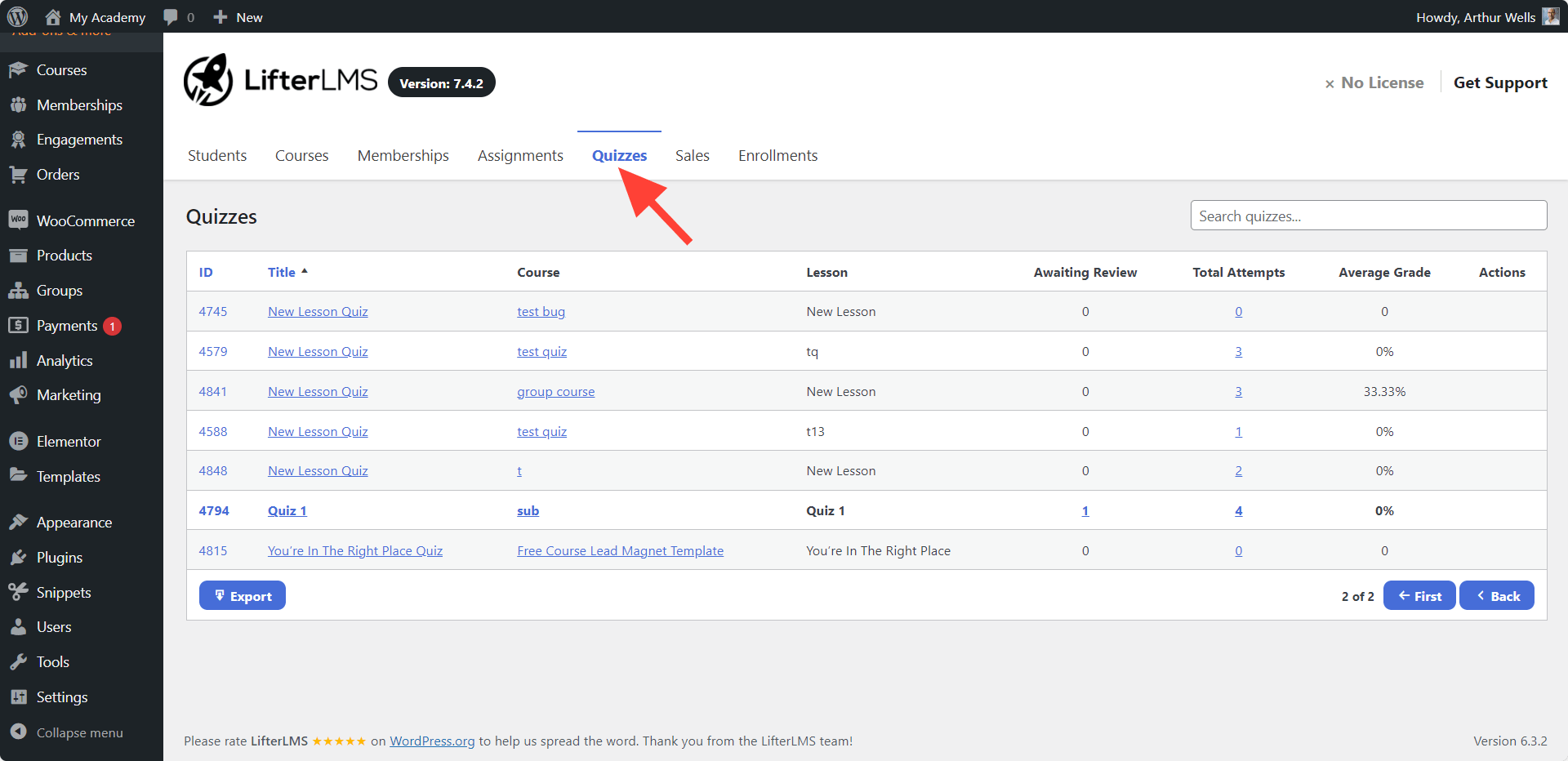Open the Quiz 1 title link
Viewport: 1568px width, 761px height.
pos(287,510)
